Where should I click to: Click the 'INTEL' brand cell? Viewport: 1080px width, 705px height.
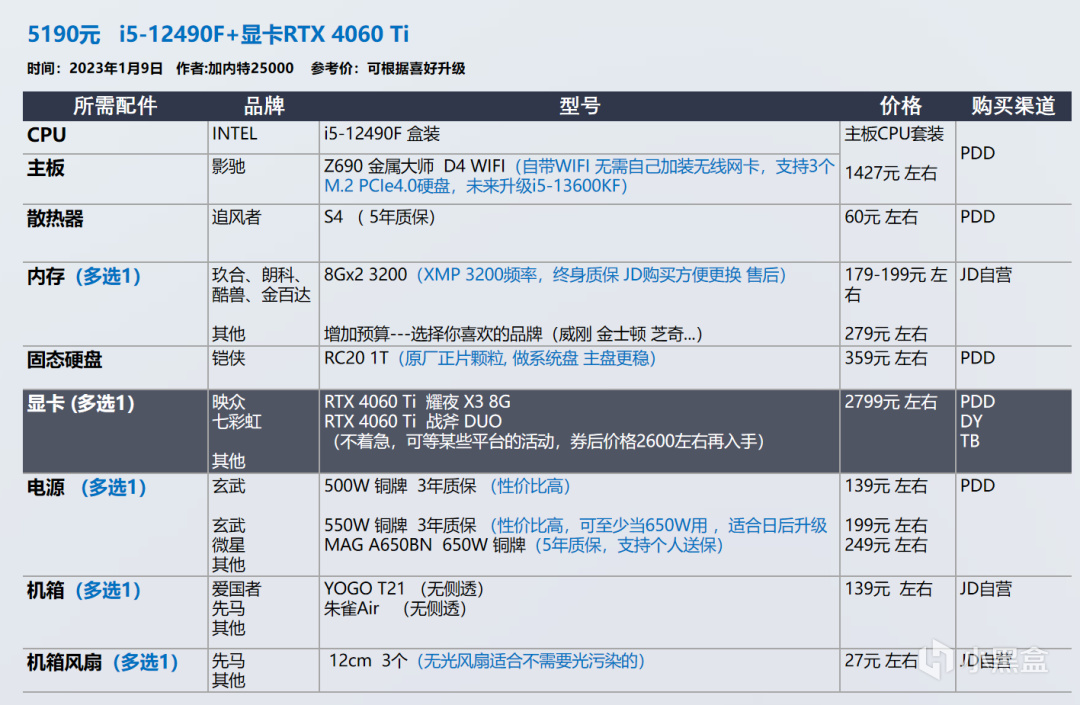[x=234, y=134]
